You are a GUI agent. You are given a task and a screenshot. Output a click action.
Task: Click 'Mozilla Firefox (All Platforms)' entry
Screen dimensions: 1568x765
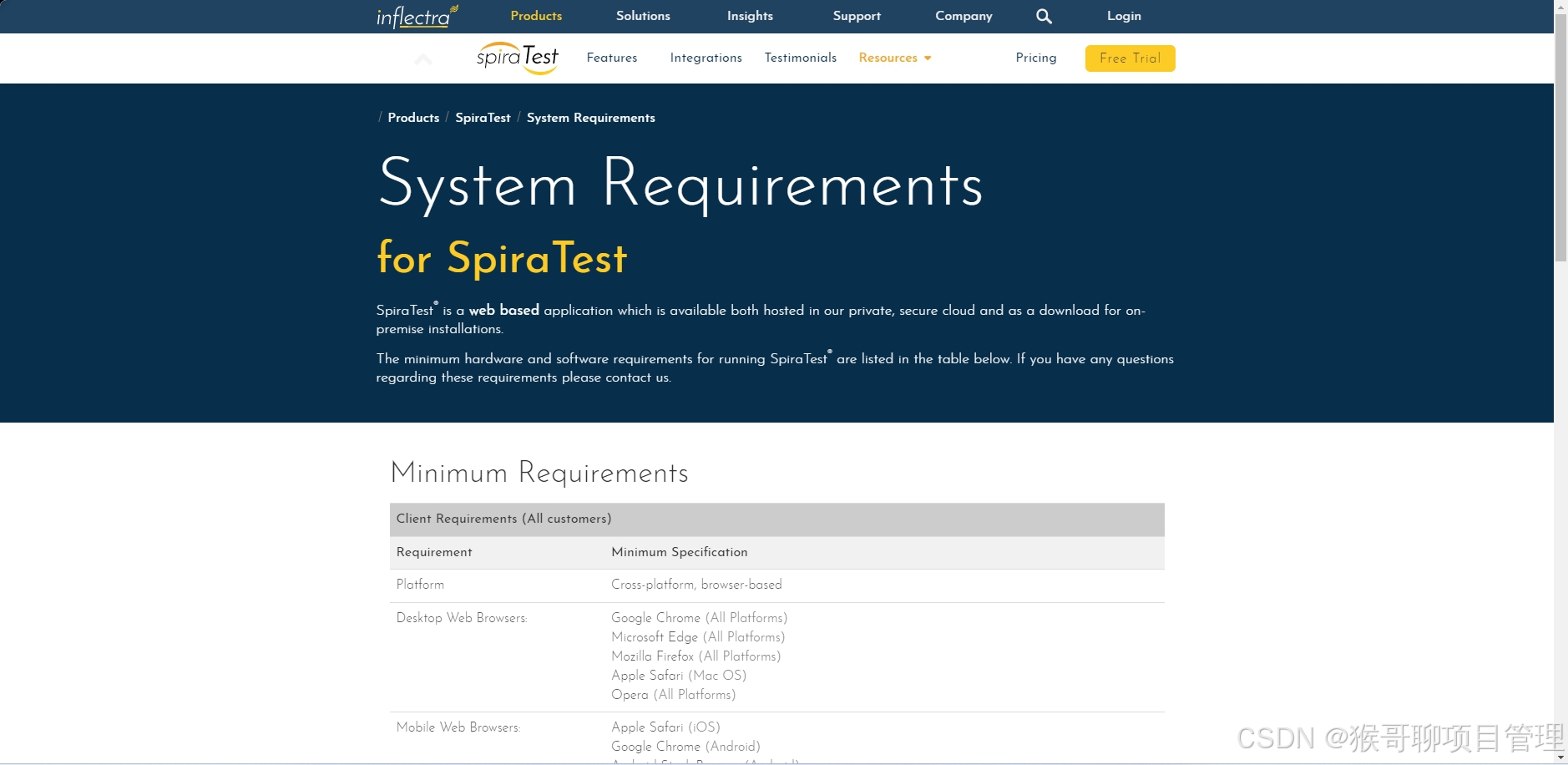click(696, 656)
